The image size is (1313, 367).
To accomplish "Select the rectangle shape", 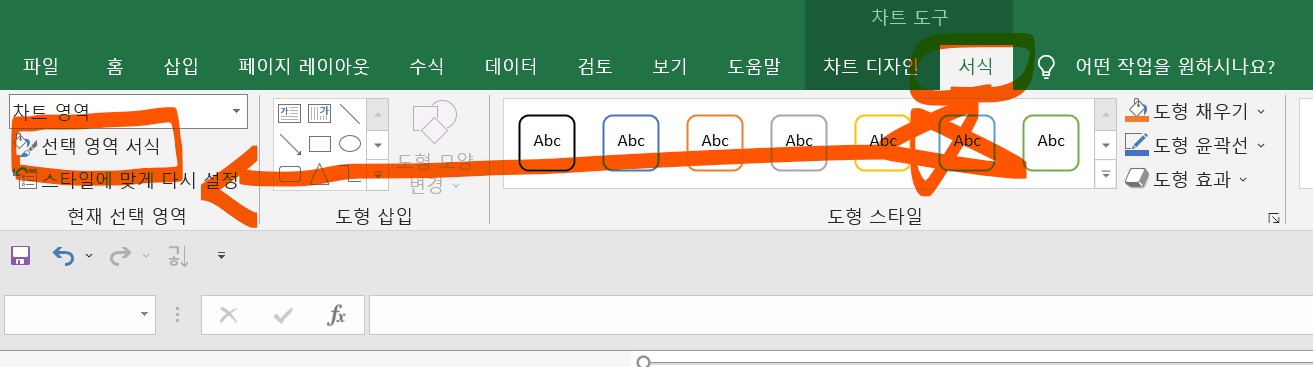I will [320, 143].
